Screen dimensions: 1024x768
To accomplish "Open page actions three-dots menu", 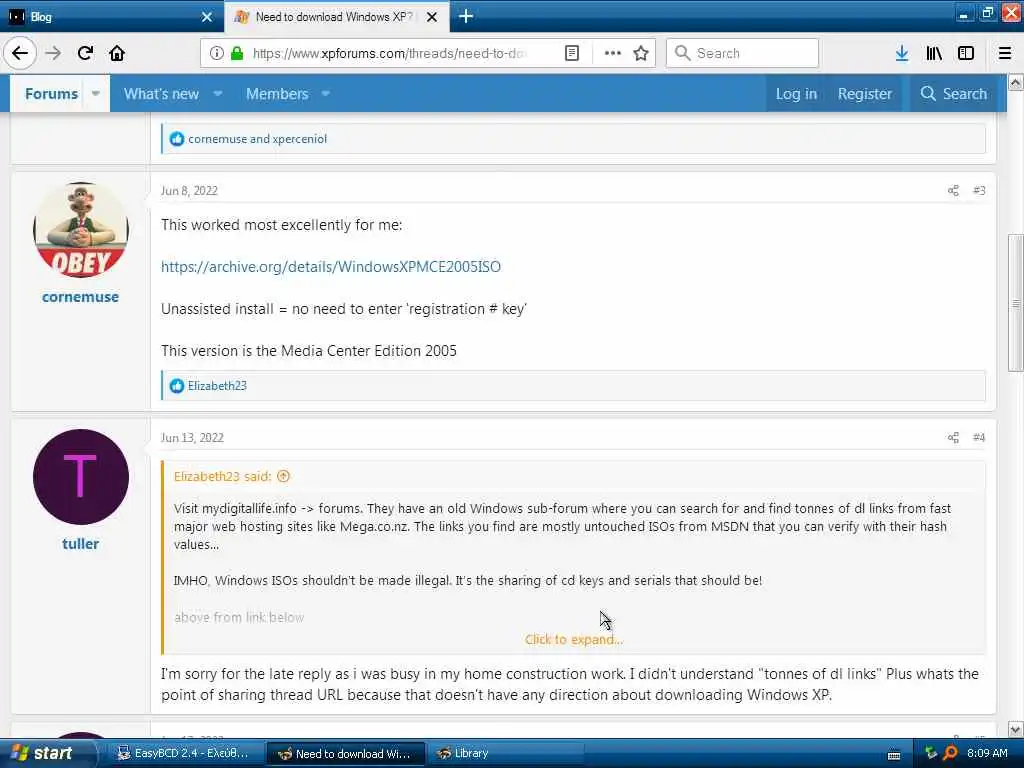I will click(613, 53).
